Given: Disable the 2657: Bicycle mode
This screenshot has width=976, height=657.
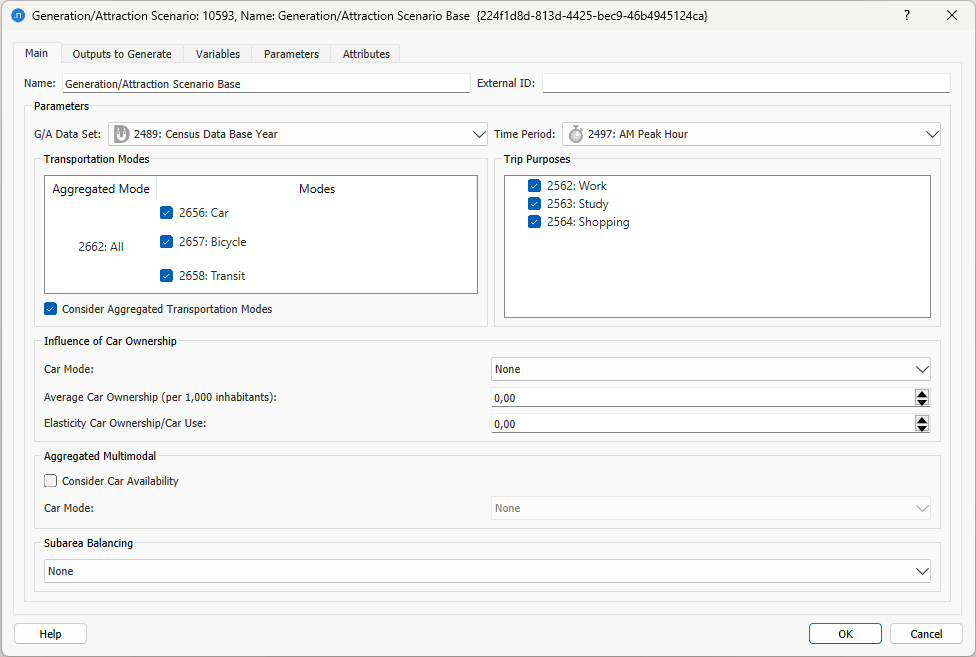Looking at the screenshot, I should pyautogui.click(x=166, y=241).
